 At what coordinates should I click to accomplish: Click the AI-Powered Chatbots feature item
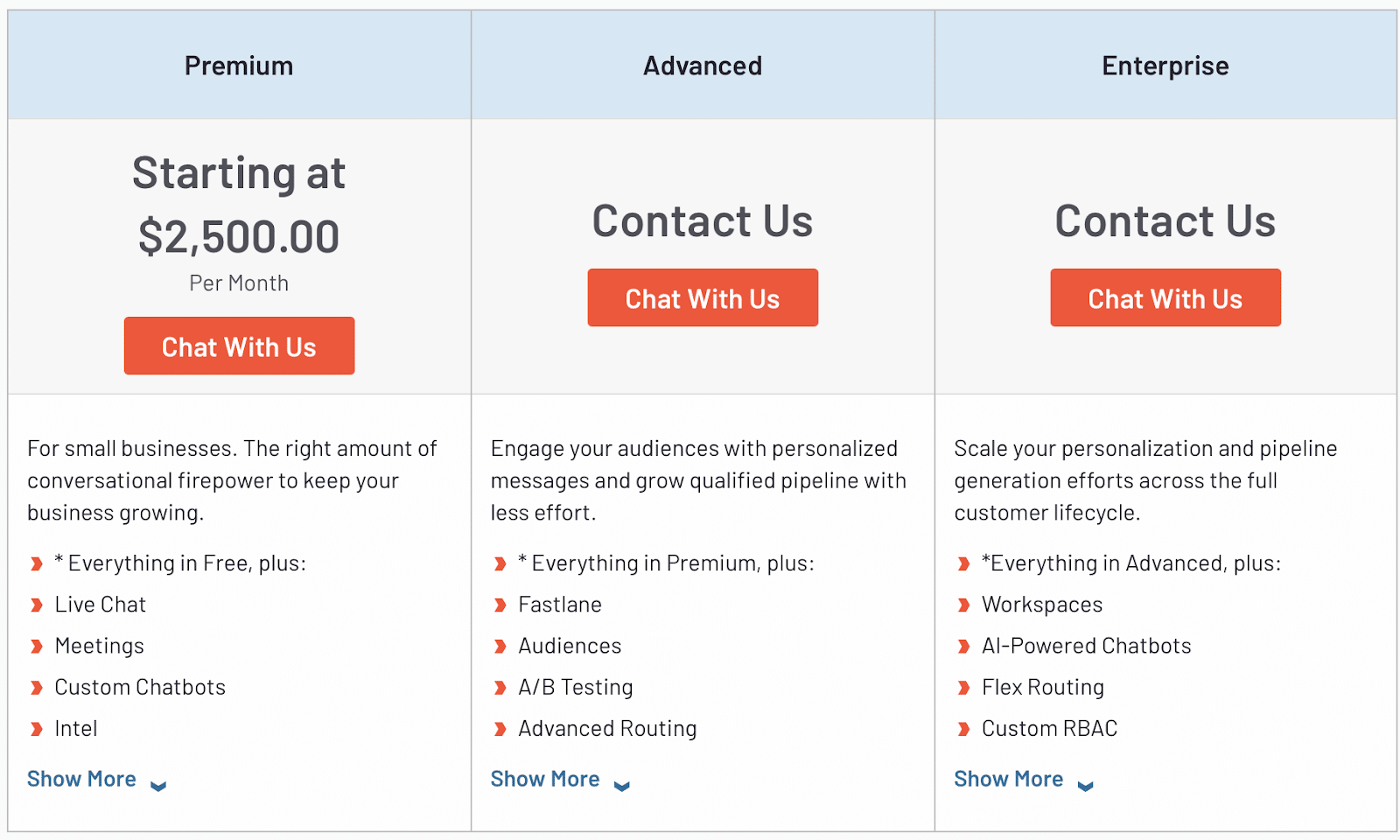click(1086, 646)
